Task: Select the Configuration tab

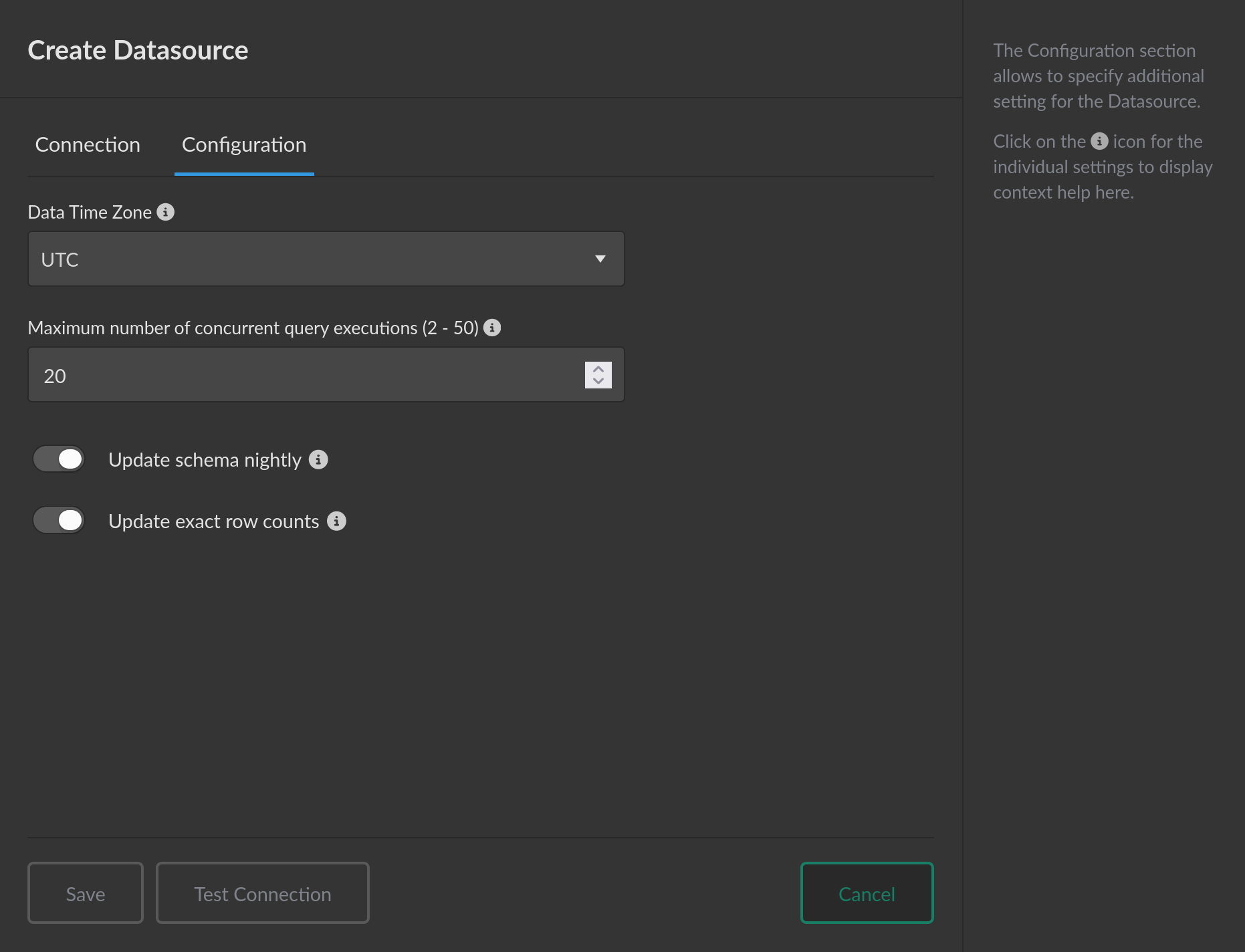Action: click(244, 144)
